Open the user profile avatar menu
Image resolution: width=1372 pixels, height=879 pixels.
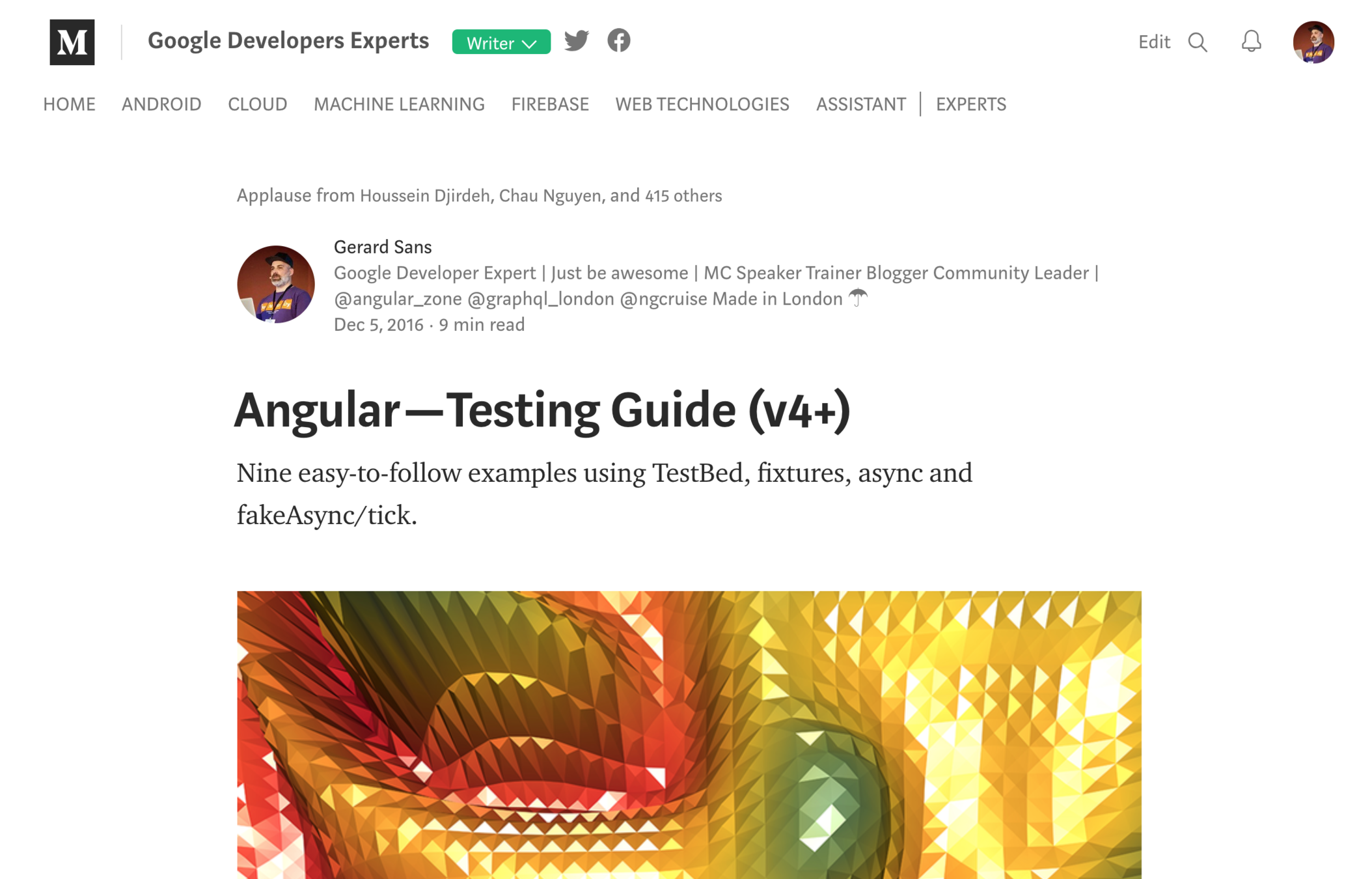coord(1313,42)
